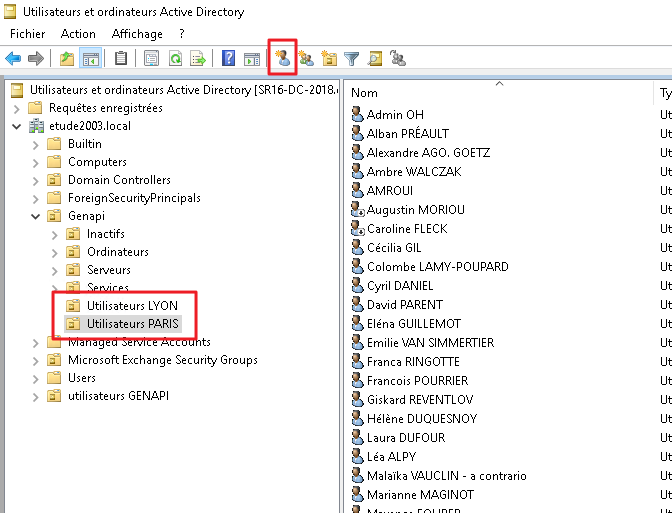Click the disabled user icon of Augustin MORIOU

(357, 210)
